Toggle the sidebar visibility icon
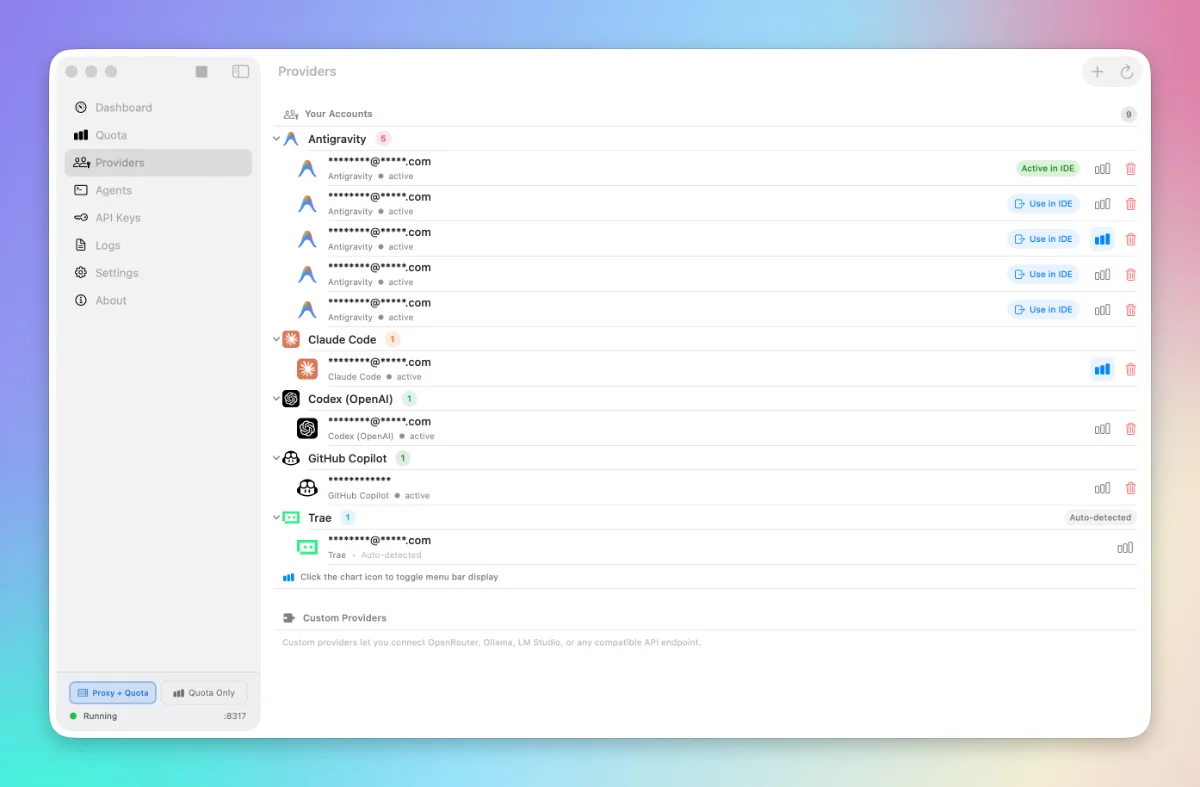The width and height of the screenshot is (1200, 787). 241,72
